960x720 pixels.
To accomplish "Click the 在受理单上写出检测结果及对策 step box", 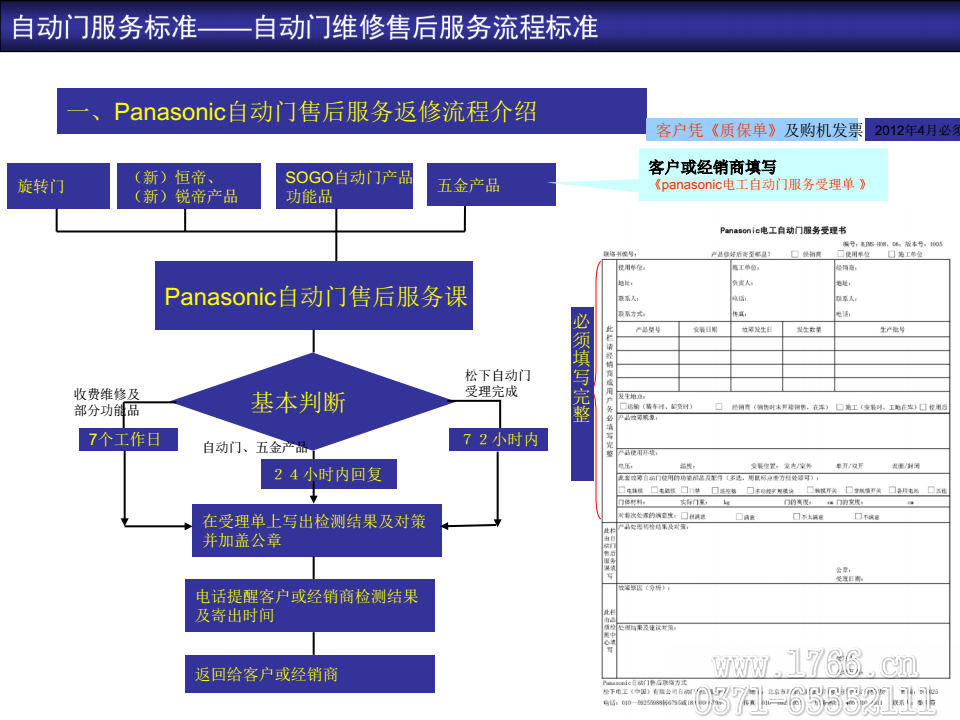I will pyautogui.click(x=316, y=530).
